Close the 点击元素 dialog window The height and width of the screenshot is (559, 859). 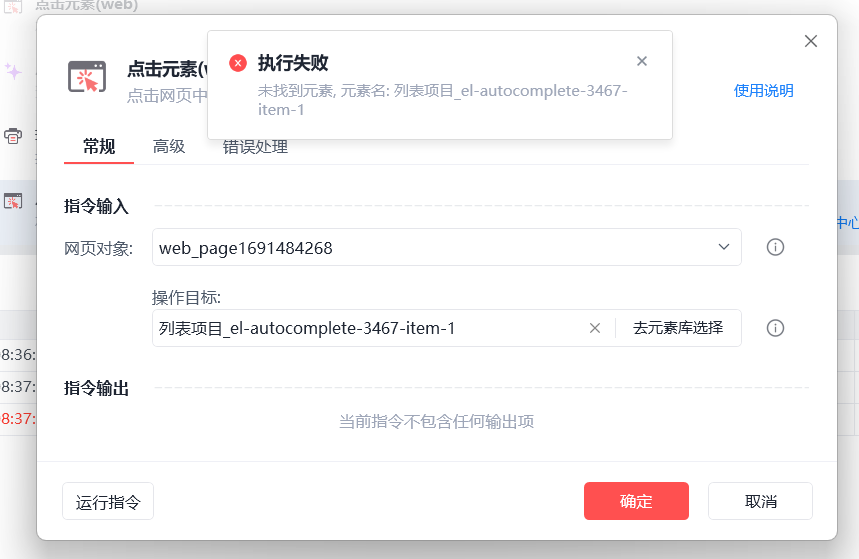(x=811, y=41)
